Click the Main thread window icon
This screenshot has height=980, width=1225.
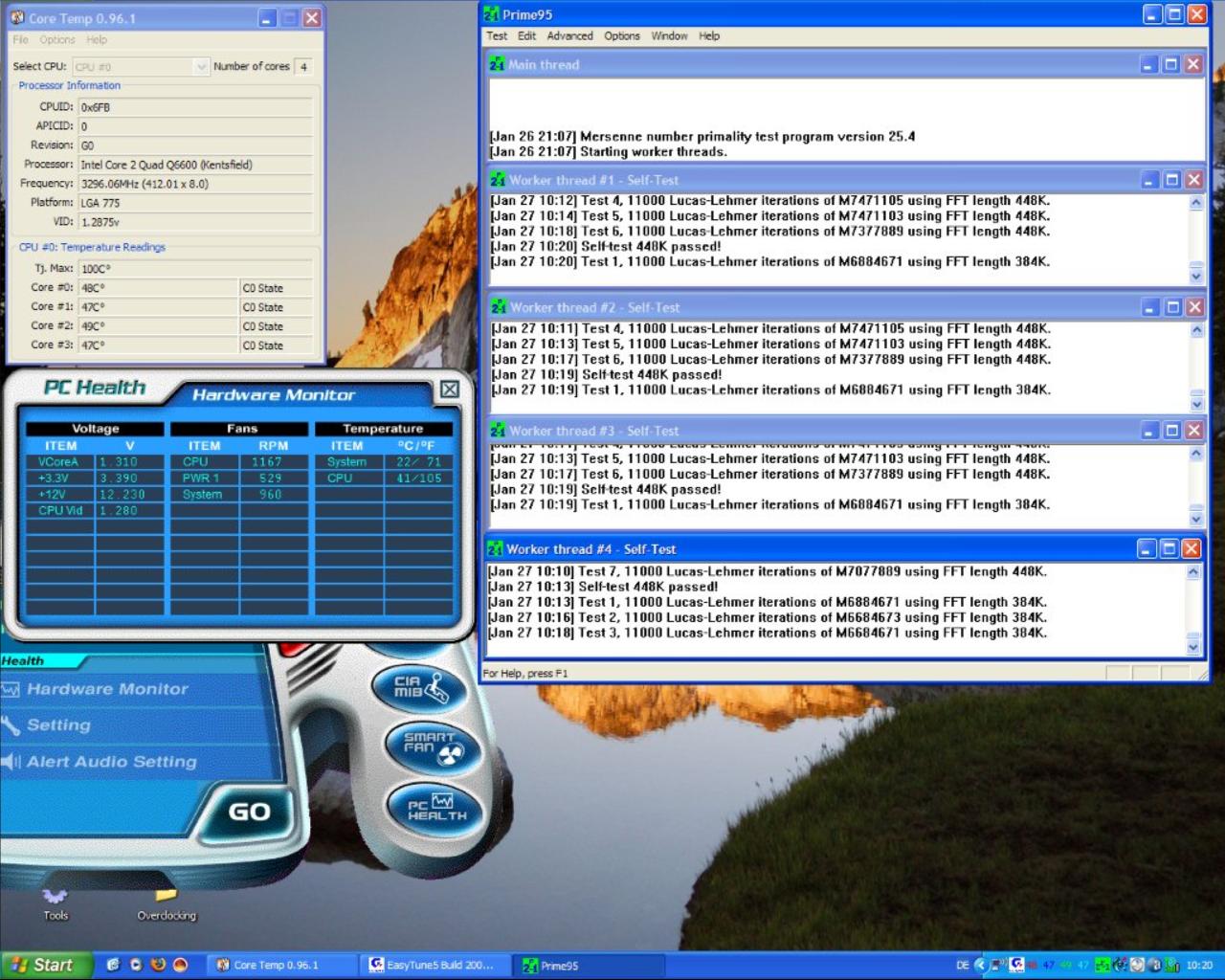point(498,64)
